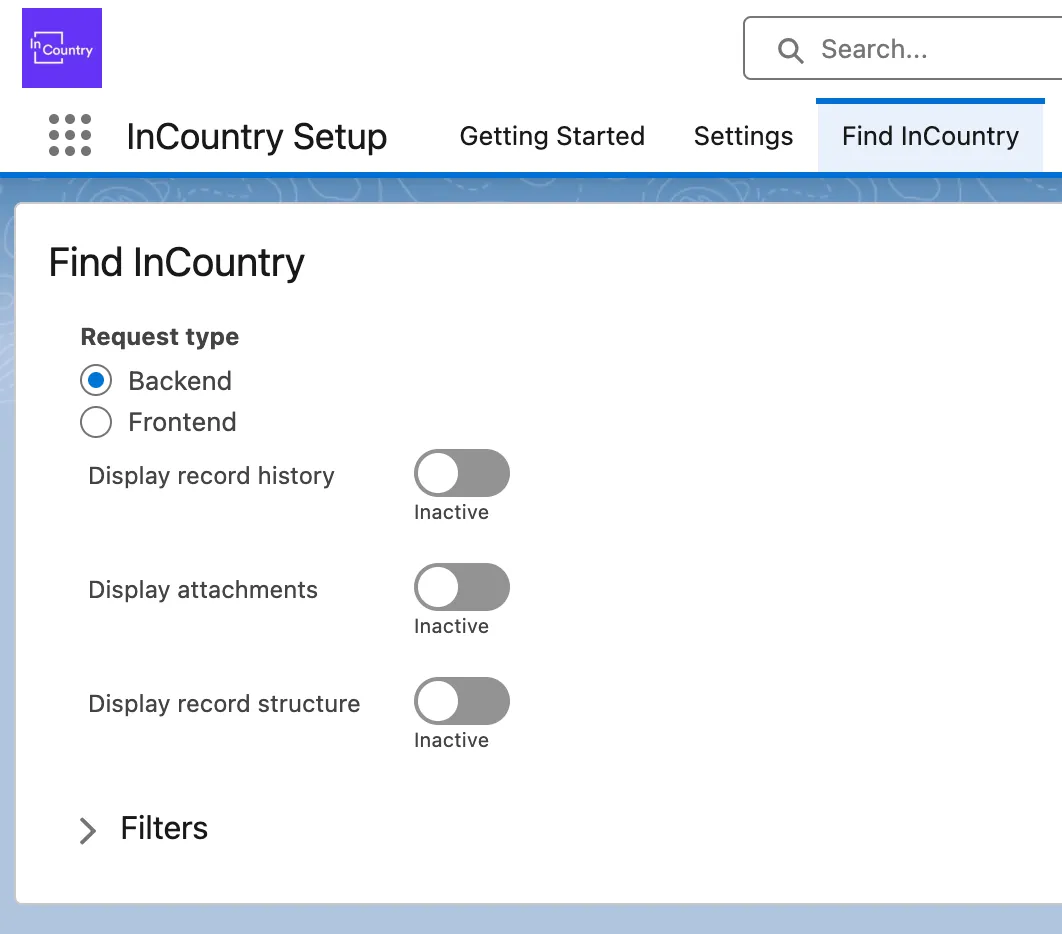Open the Settings tab

pyautogui.click(x=743, y=136)
